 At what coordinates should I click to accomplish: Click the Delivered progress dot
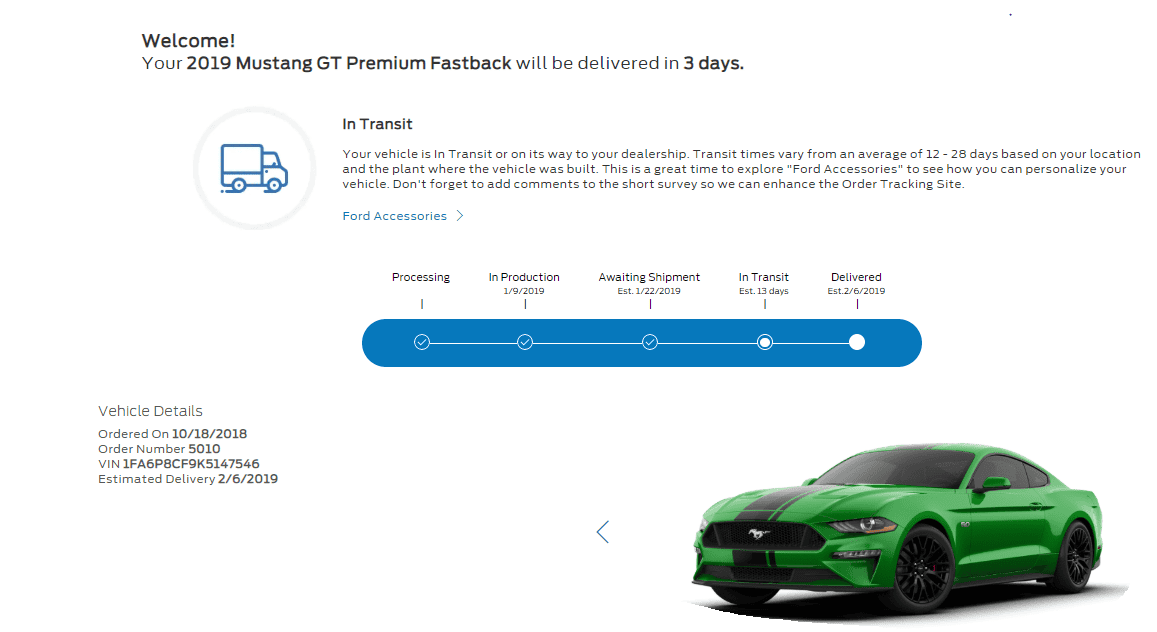tap(857, 342)
